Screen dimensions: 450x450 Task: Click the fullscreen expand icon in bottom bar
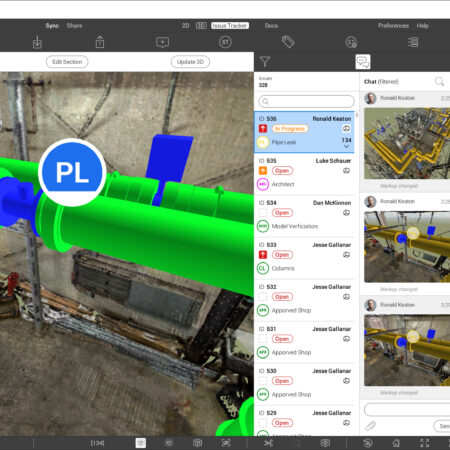click(424, 443)
